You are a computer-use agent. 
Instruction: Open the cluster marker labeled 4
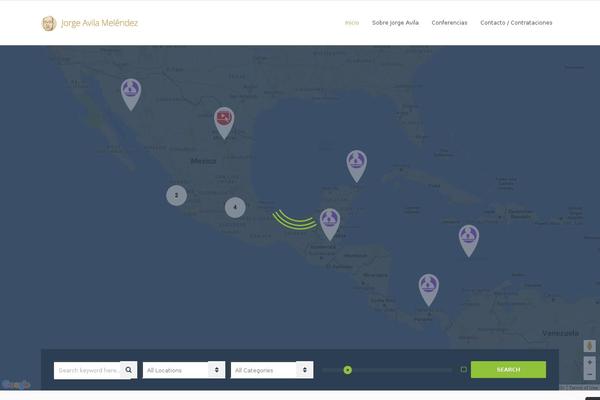[235, 207]
